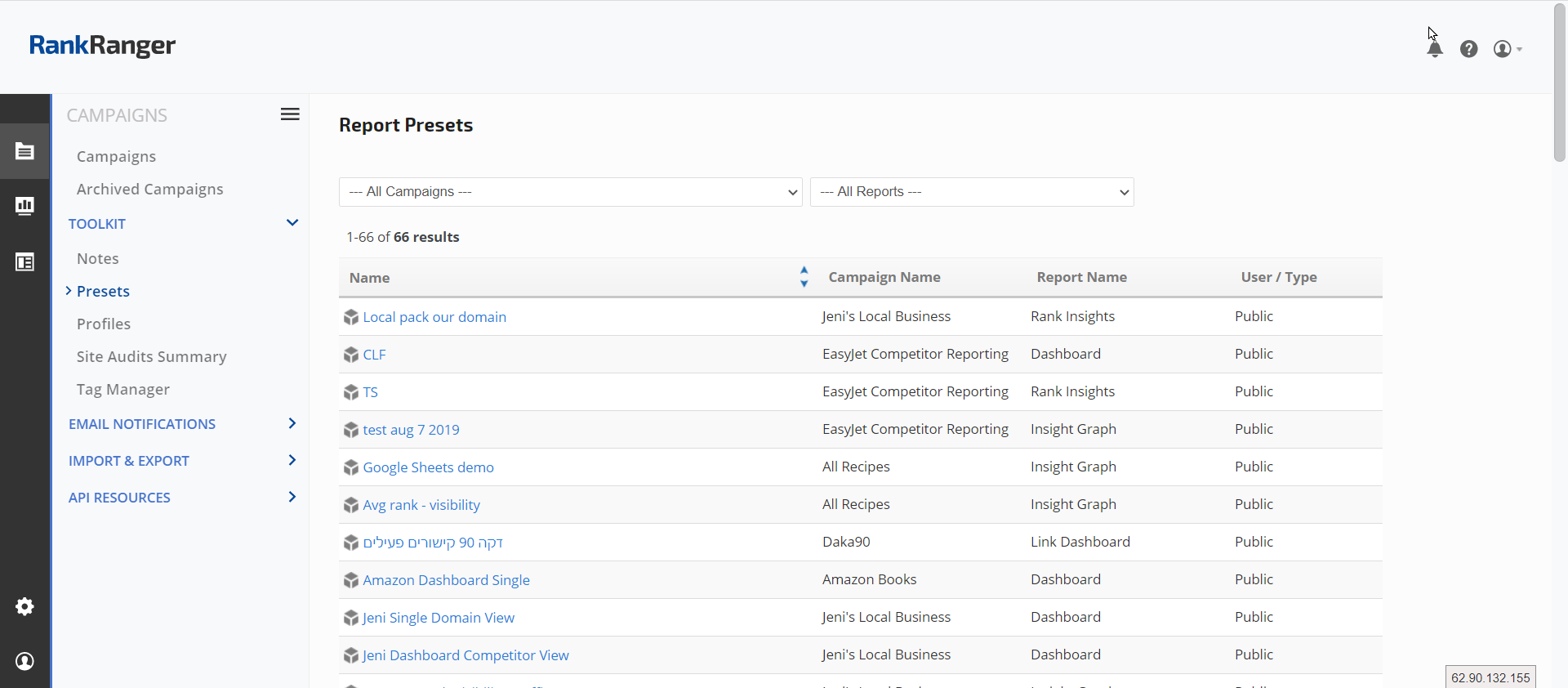The image size is (1568, 688).
Task: Click the help question mark icon
Action: [x=1468, y=49]
